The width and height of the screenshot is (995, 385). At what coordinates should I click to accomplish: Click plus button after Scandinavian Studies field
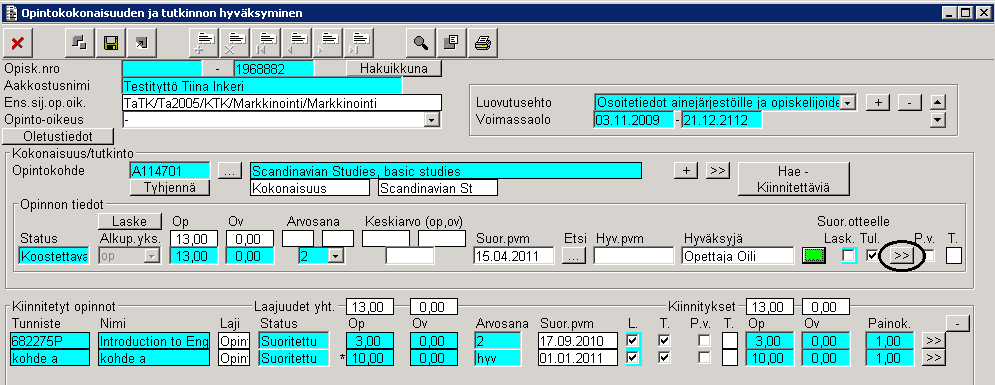click(685, 171)
